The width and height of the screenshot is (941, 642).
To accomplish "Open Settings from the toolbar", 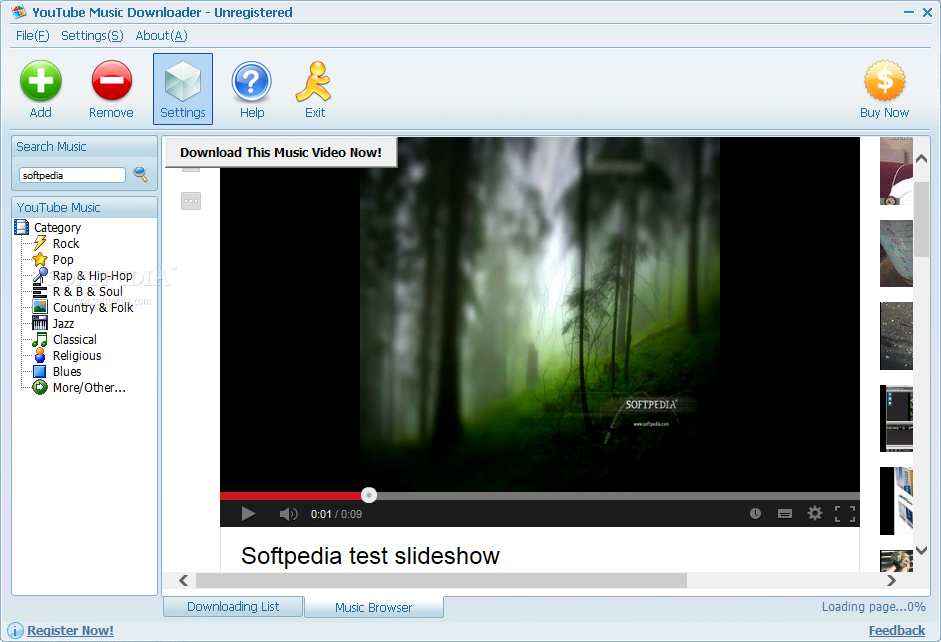I will click(182, 89).
